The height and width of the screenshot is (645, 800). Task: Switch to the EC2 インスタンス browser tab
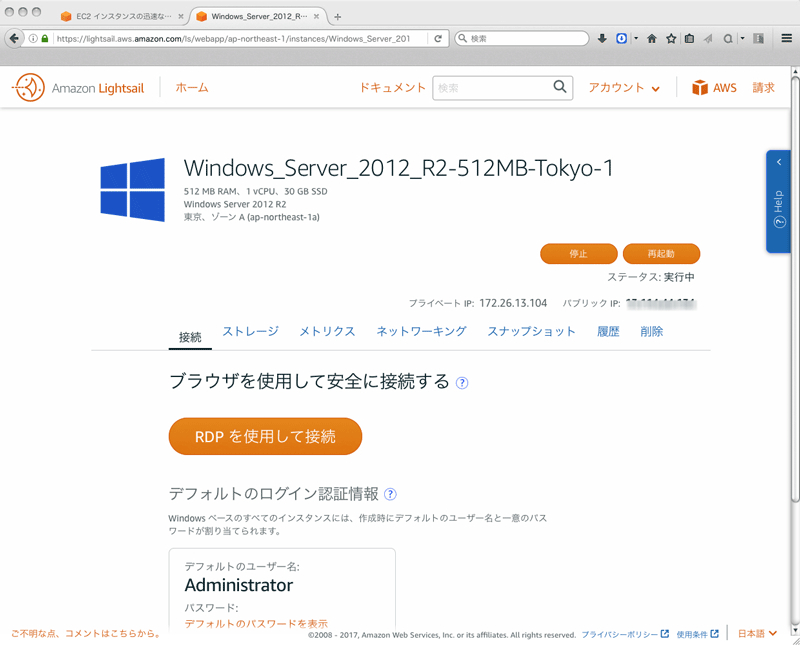[x=122, y=16]
